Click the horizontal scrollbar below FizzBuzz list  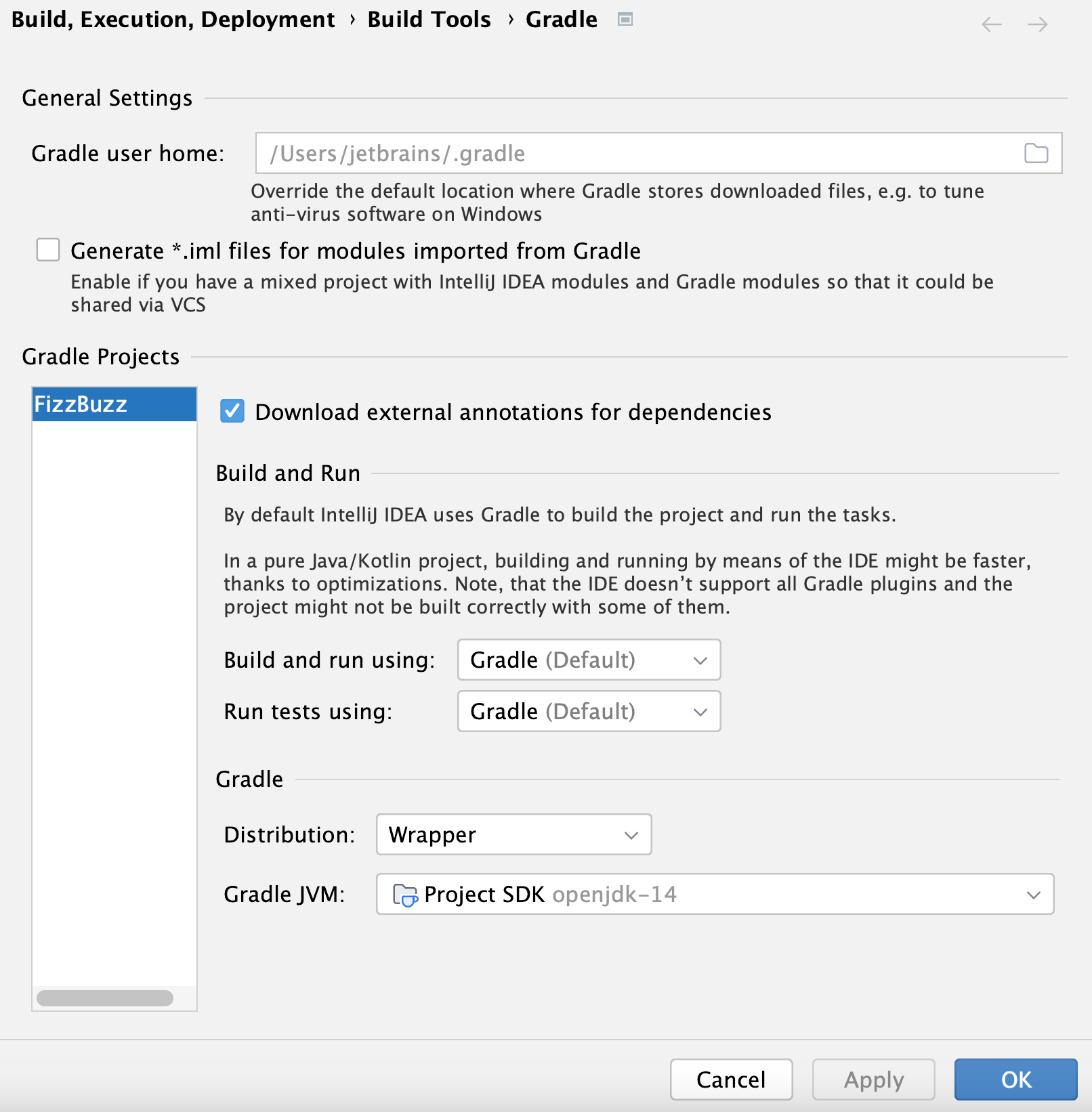[x=105, y=998]
